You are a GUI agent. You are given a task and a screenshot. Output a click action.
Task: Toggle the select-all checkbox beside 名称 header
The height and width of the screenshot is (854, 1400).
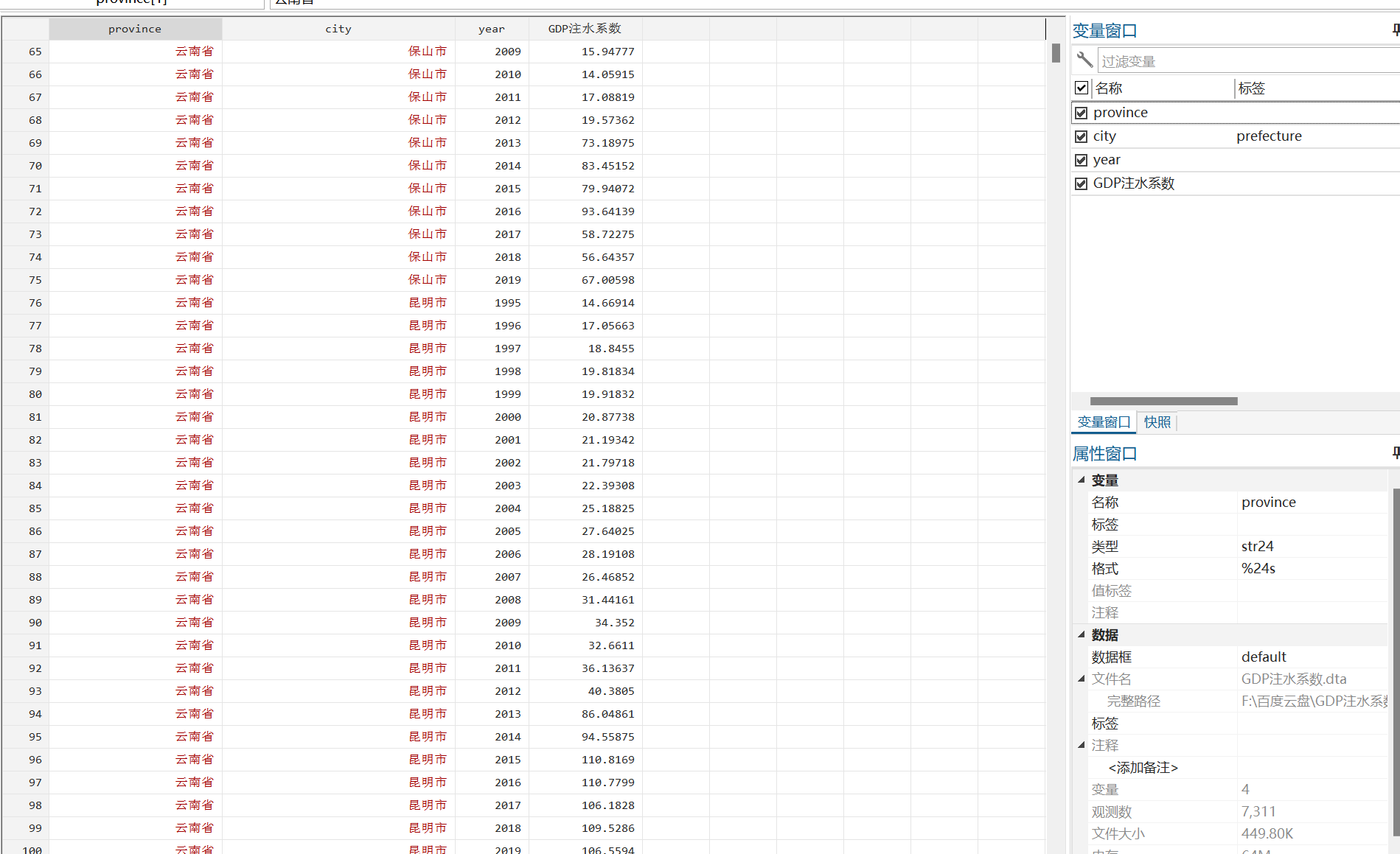pos(1082,88)
